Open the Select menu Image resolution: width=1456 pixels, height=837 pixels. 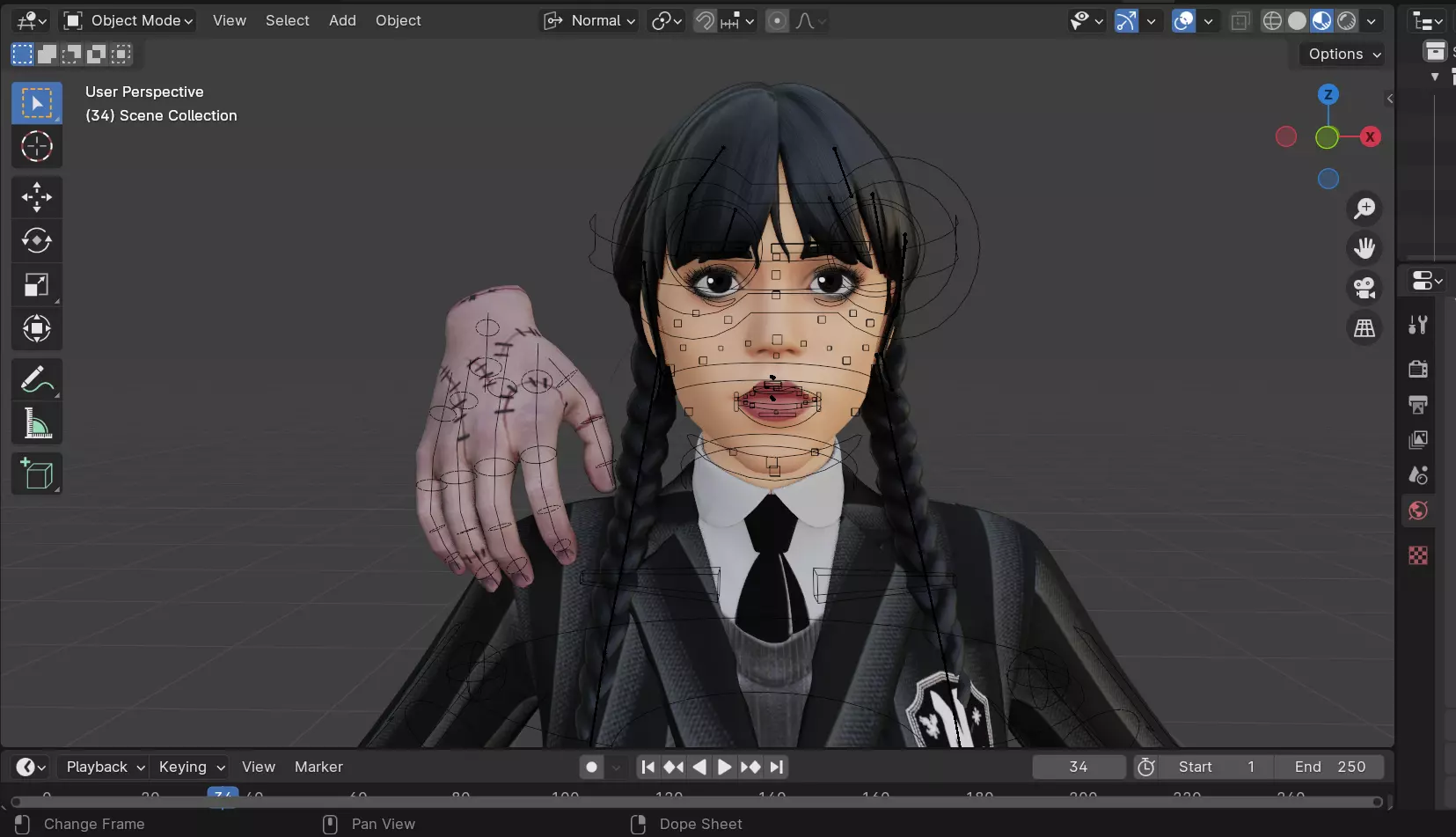pyautogui.click(x=288, y=20)
